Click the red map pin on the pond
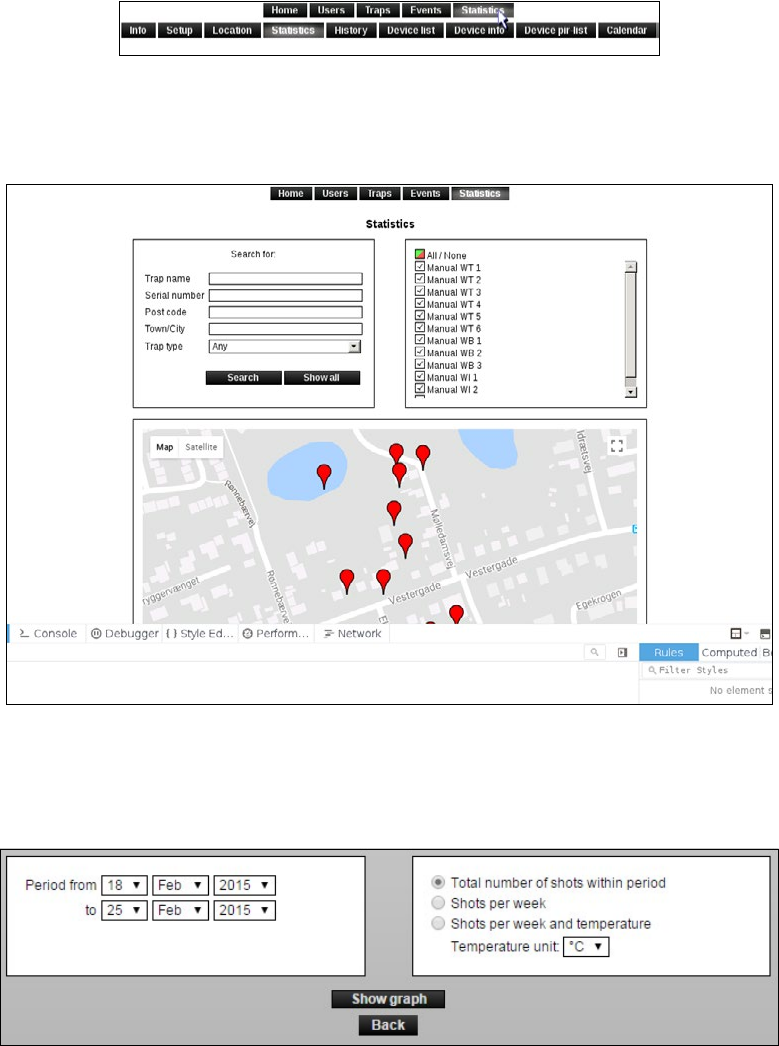Image resolution: width=779 pixels, height=1046 pixels. (x=324, y=476)
